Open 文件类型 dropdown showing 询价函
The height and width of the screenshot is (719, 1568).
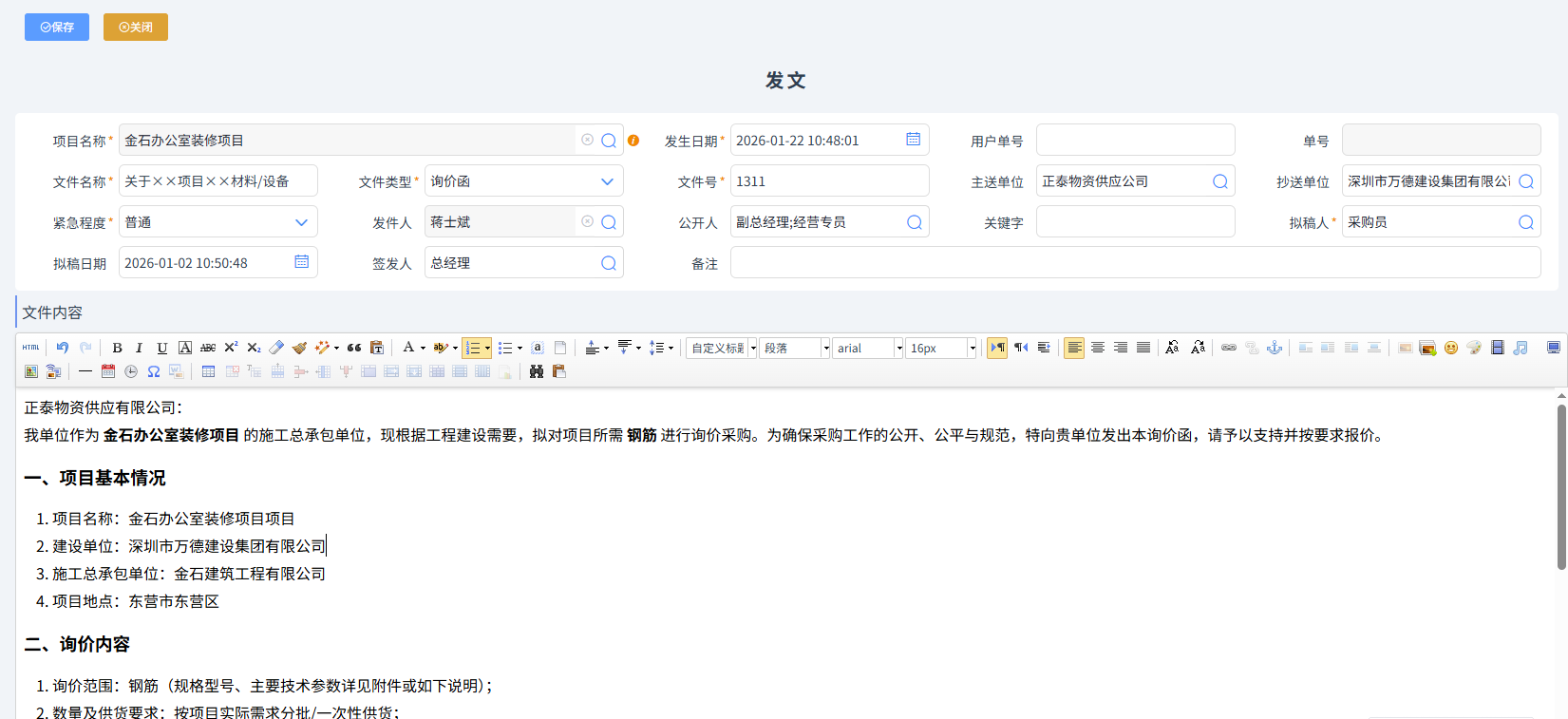(x=524, y=181)
